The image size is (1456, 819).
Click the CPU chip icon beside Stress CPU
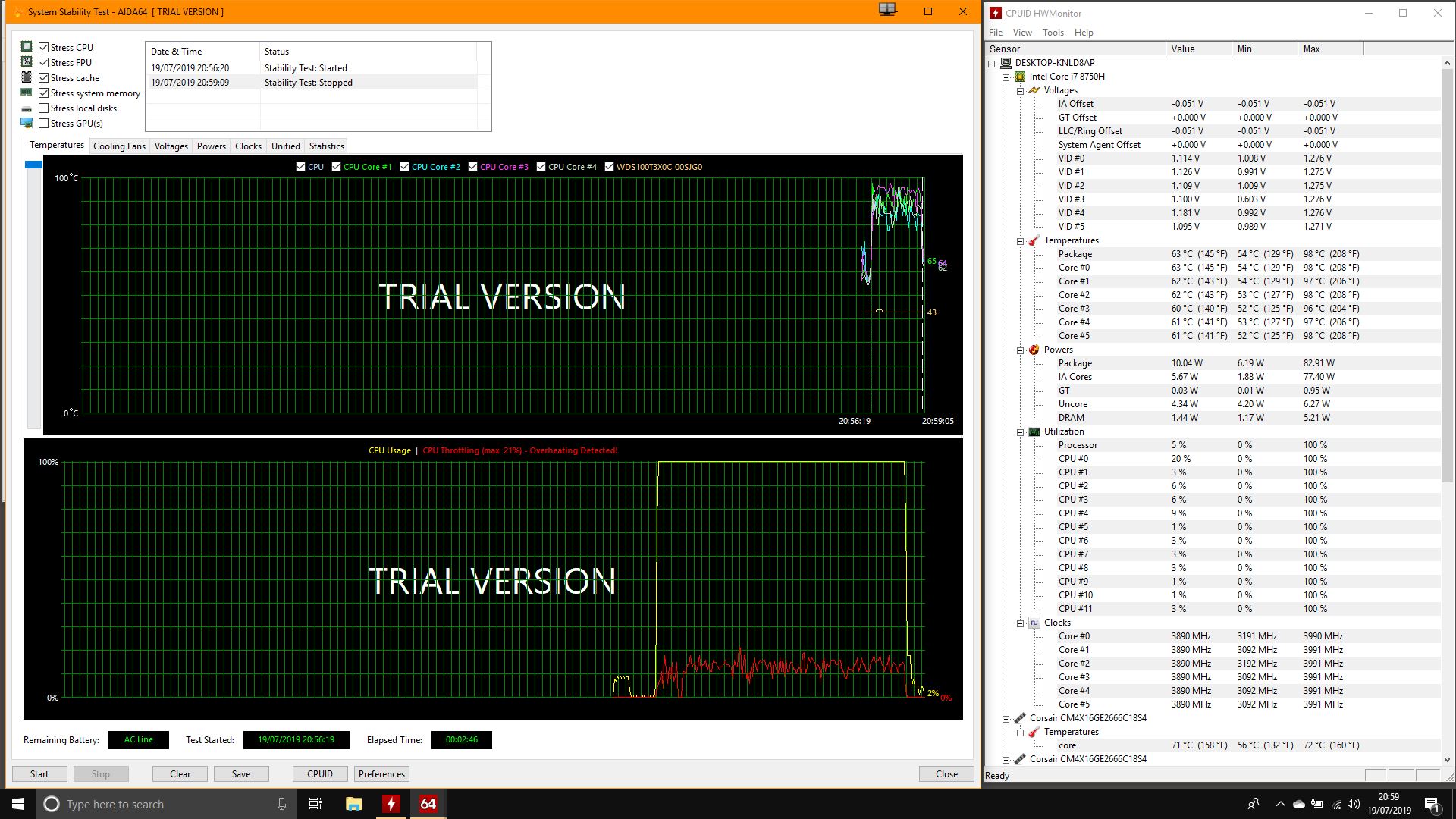click(27, 47)
